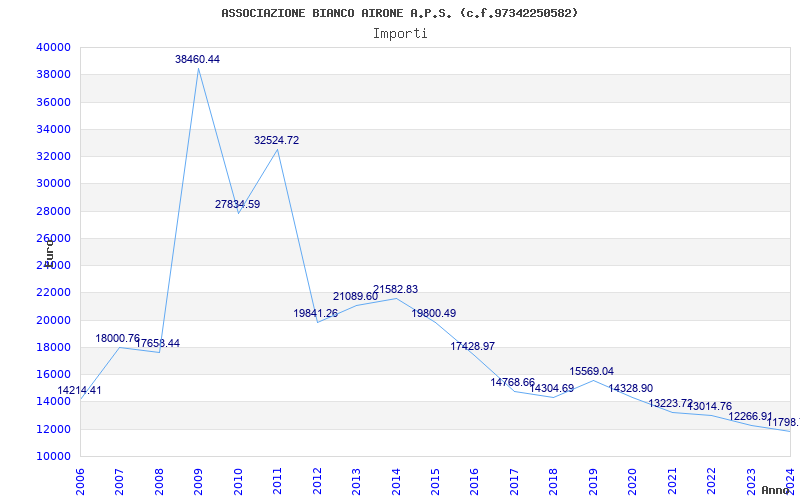Viewport: 800px width, 500px height.
Task: Click the 40000 y-axis tick label
Action: coord(53,47)
